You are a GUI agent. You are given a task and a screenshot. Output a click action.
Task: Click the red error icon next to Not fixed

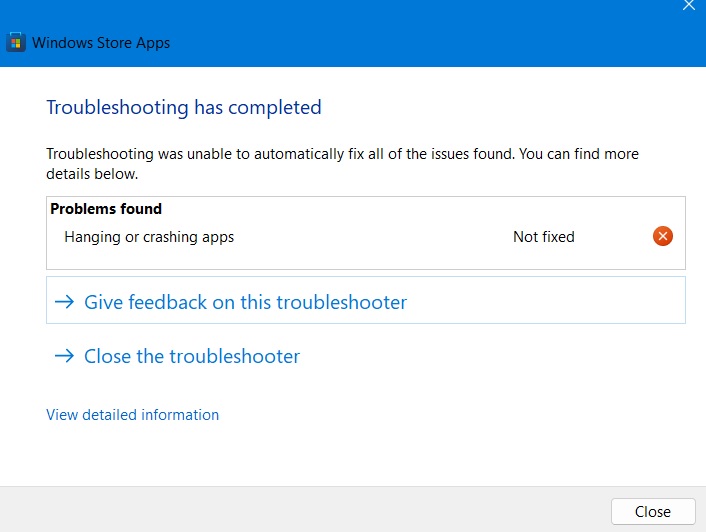point(663,236)
